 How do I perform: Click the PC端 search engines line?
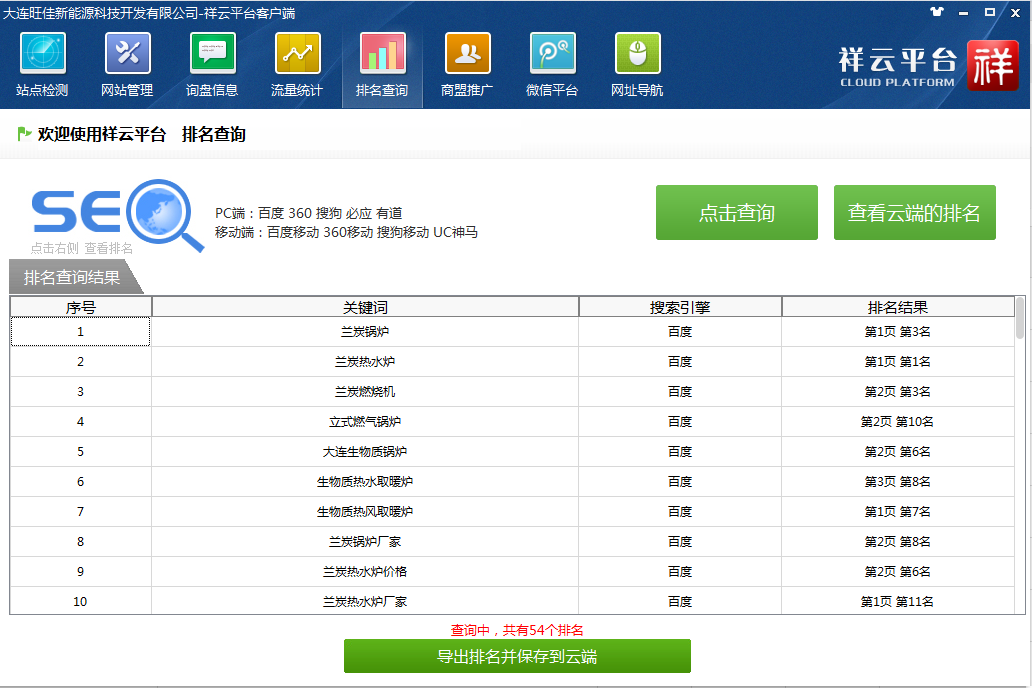click(309, 213)
